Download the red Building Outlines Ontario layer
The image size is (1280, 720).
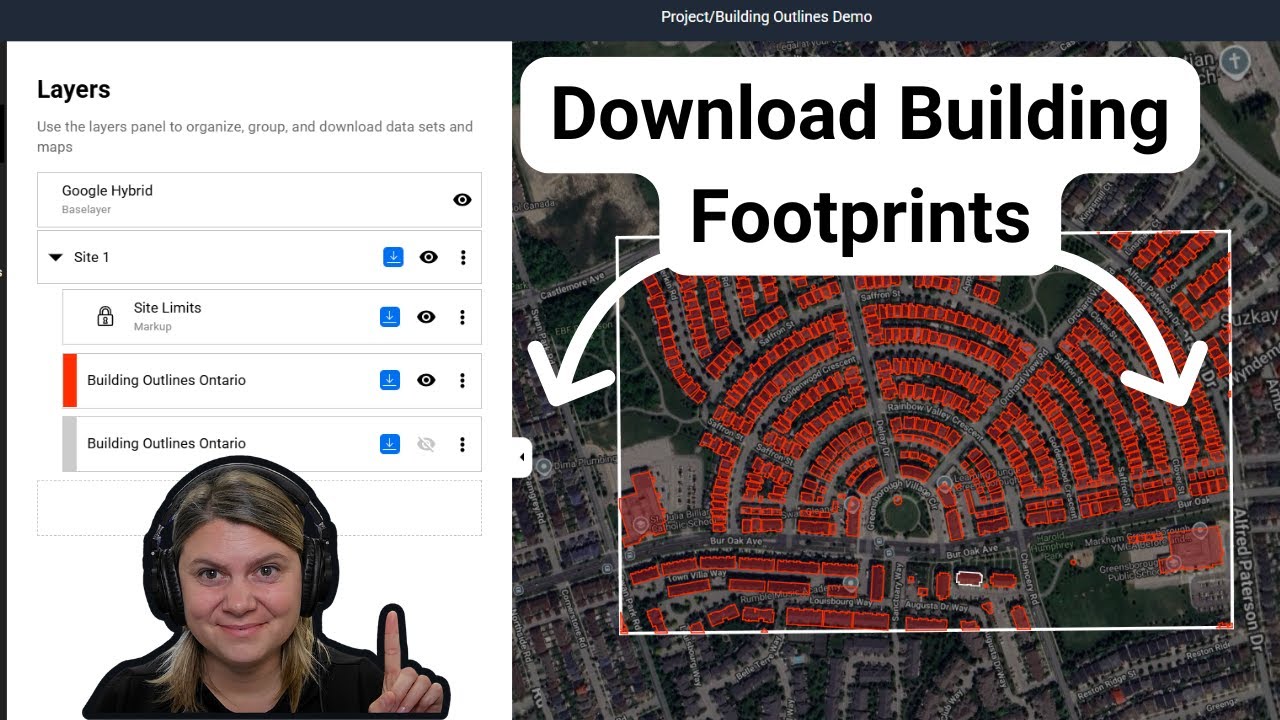(x=390, y=380)
